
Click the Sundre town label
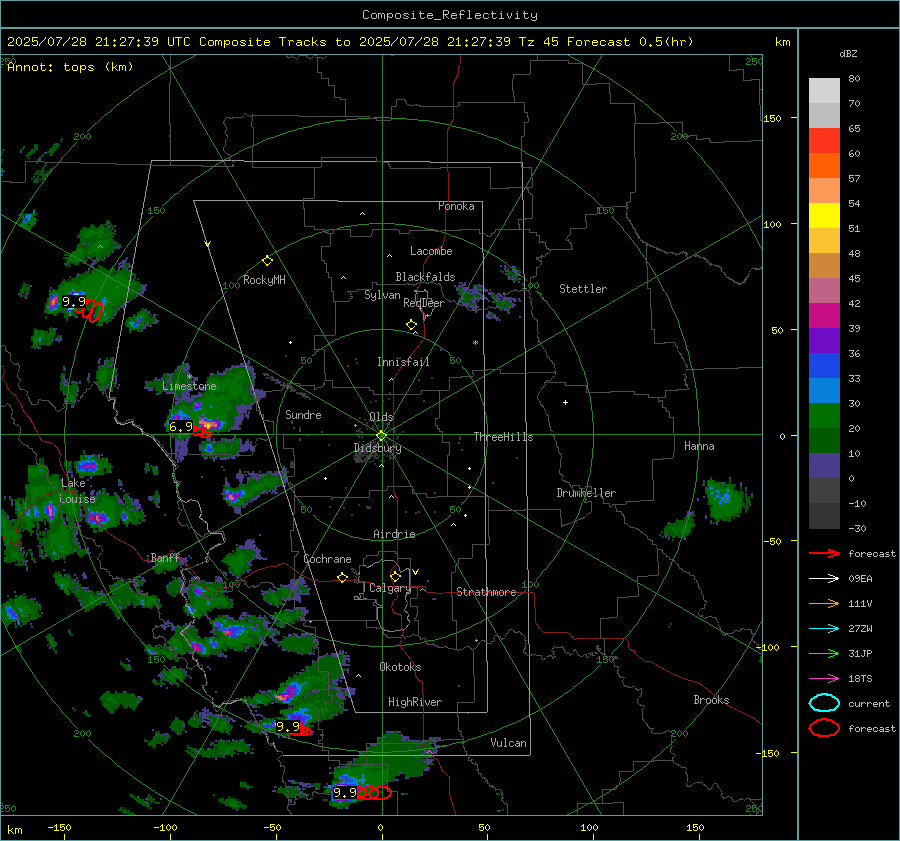(303, 415)
